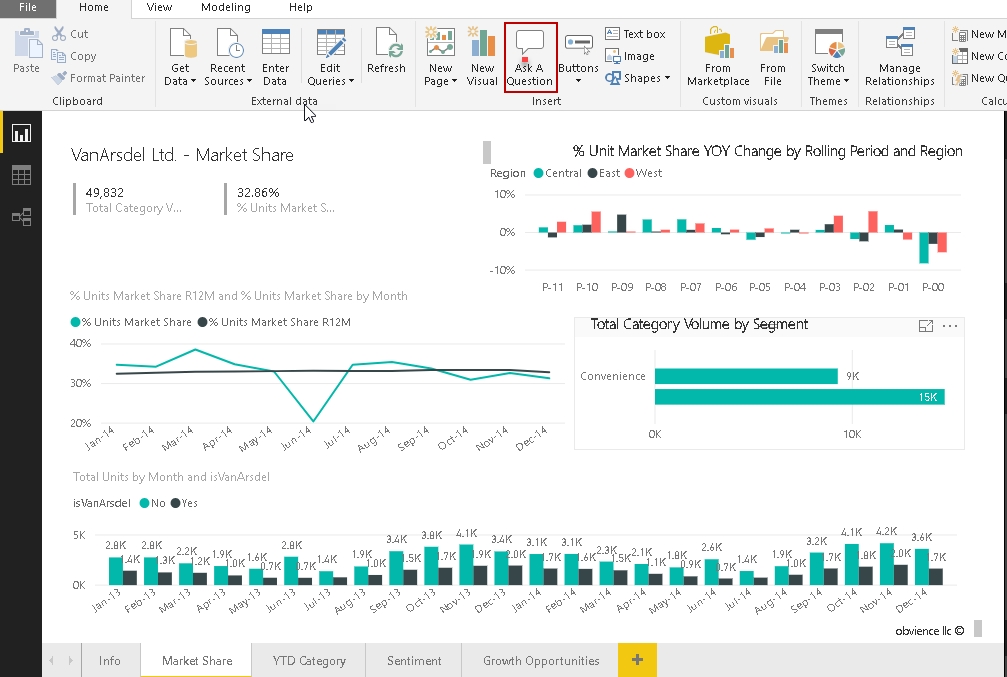Click the Cut scissors command
This screenshot has height=677, width=1007.
coord(70,33)
